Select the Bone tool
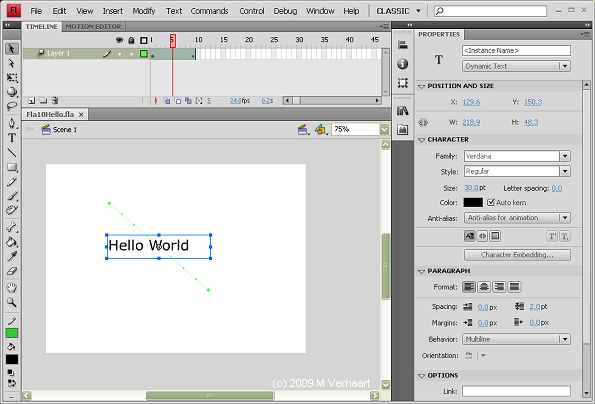 pos(12,227)
